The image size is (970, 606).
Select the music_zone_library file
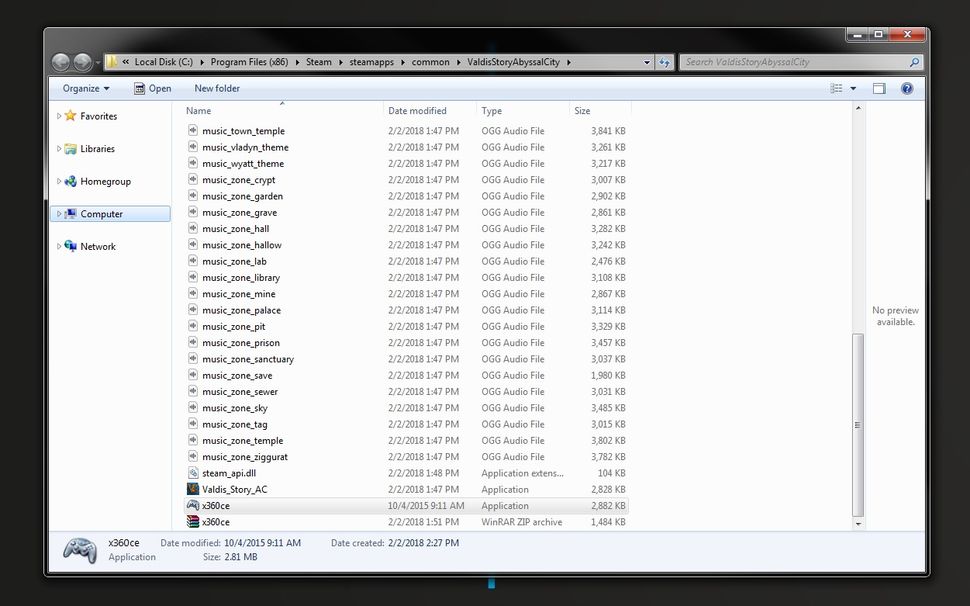click(241, 278)
